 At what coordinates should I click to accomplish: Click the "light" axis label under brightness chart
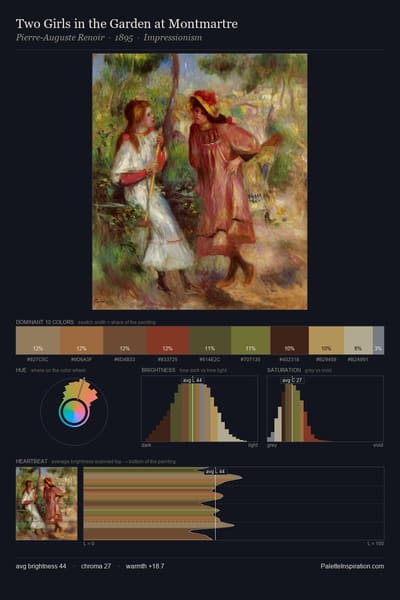point(253,445)
